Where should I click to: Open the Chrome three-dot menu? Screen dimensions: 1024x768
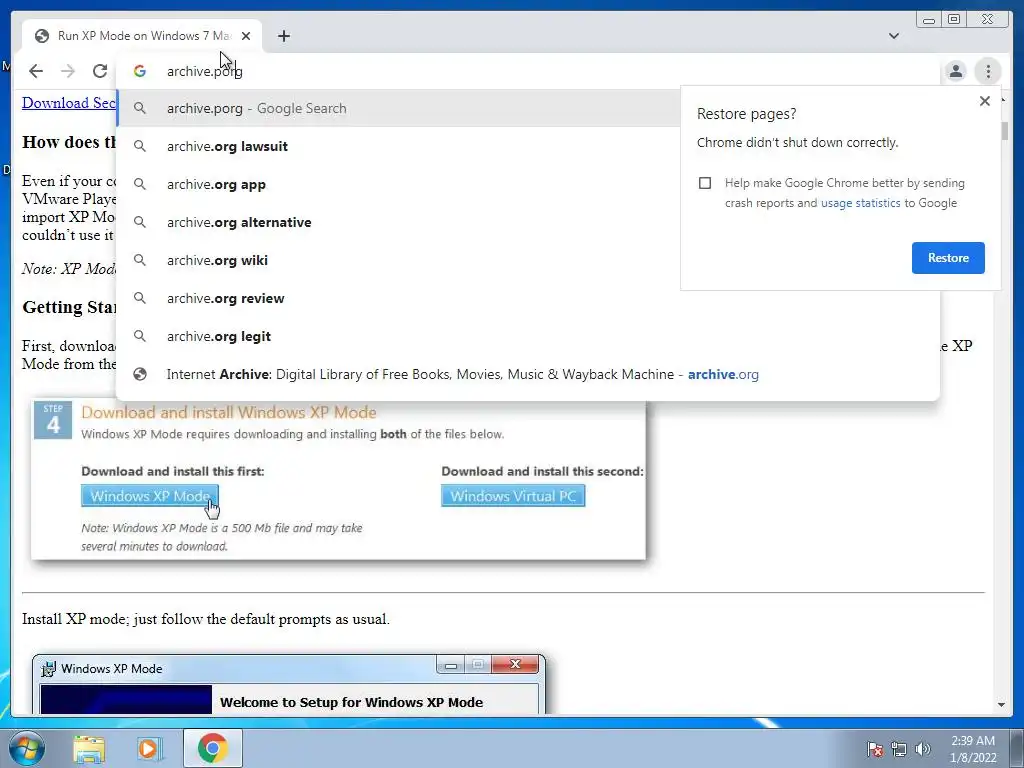pos(988,71)
